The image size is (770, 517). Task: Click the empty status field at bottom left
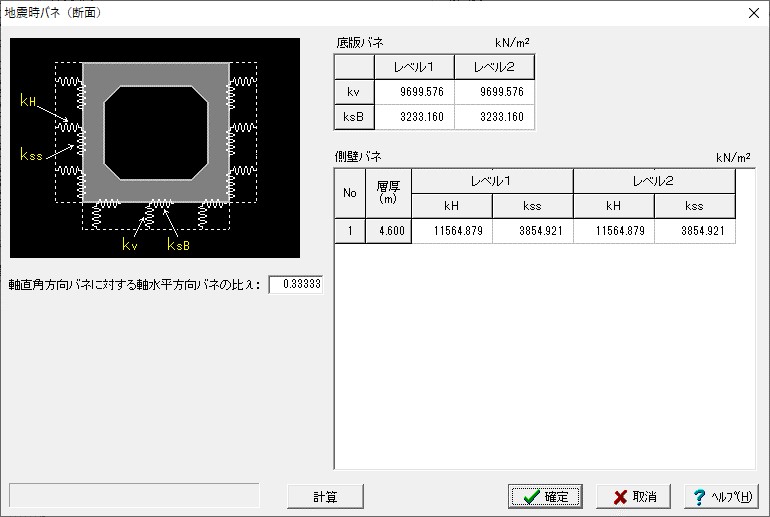click(134, 495)
